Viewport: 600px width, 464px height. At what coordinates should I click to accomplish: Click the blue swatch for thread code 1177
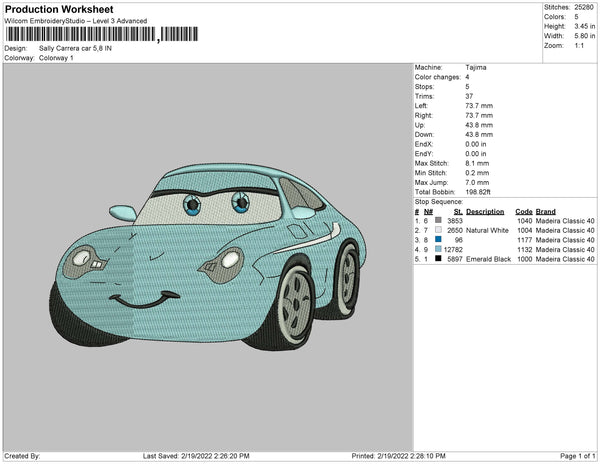pos(439,240)
